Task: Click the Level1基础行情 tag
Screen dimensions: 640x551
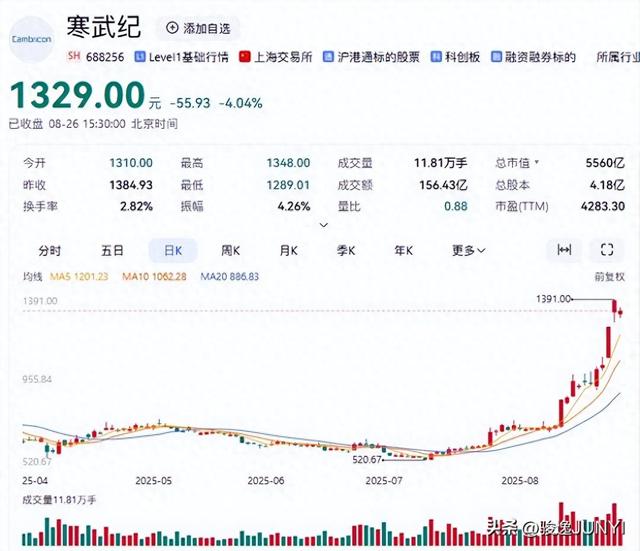Action: point(182,57)
